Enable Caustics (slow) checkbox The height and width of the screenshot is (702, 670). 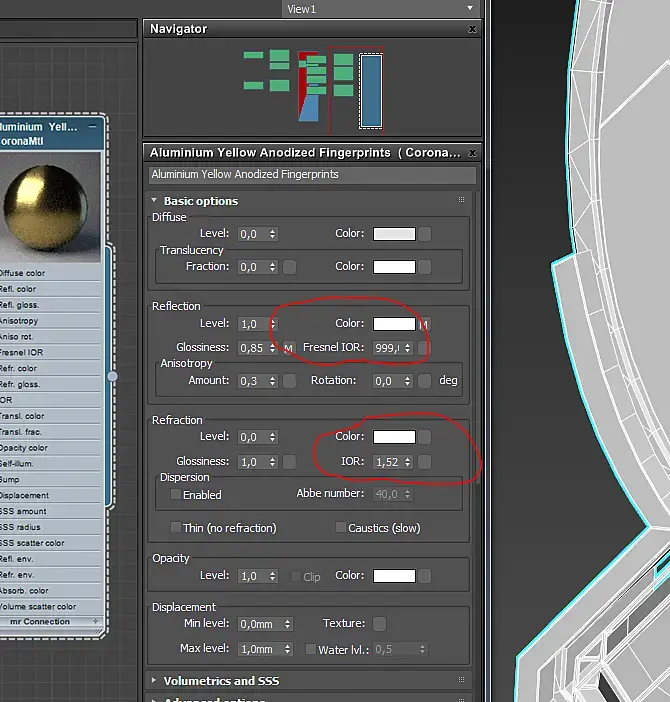[x=341, y=527]
